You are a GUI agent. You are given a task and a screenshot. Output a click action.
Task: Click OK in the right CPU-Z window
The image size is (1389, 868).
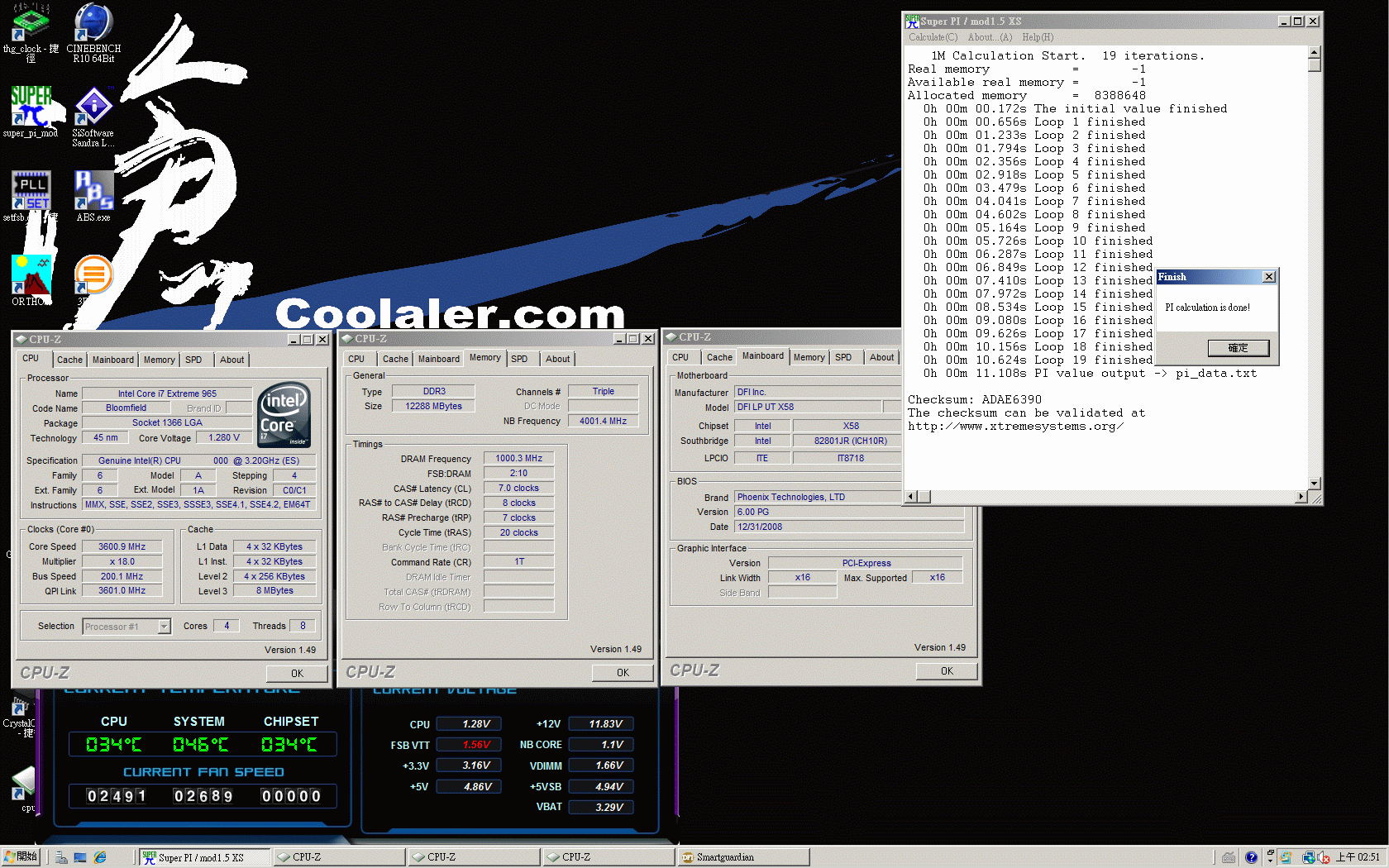pyautogui.click(x=947, y=671)
